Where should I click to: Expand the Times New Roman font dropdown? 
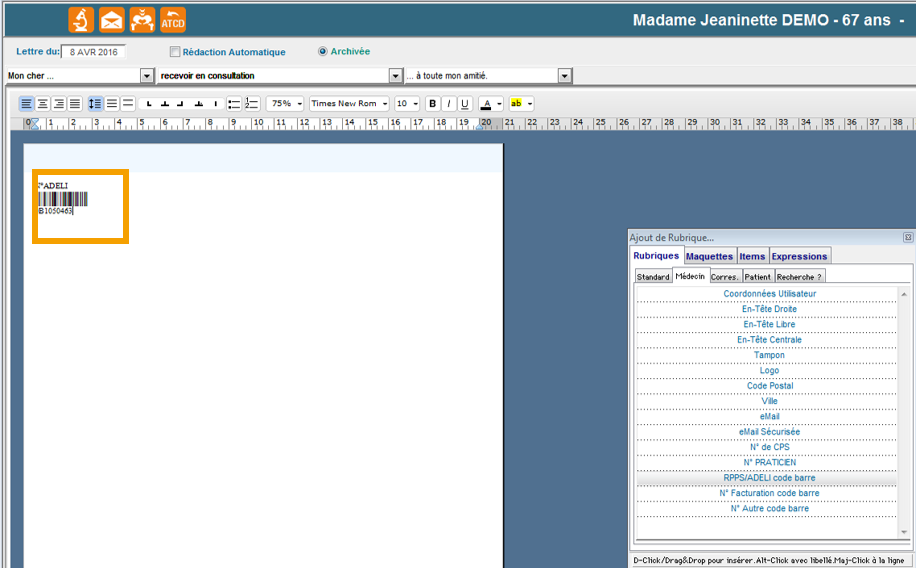click(385, 104)
